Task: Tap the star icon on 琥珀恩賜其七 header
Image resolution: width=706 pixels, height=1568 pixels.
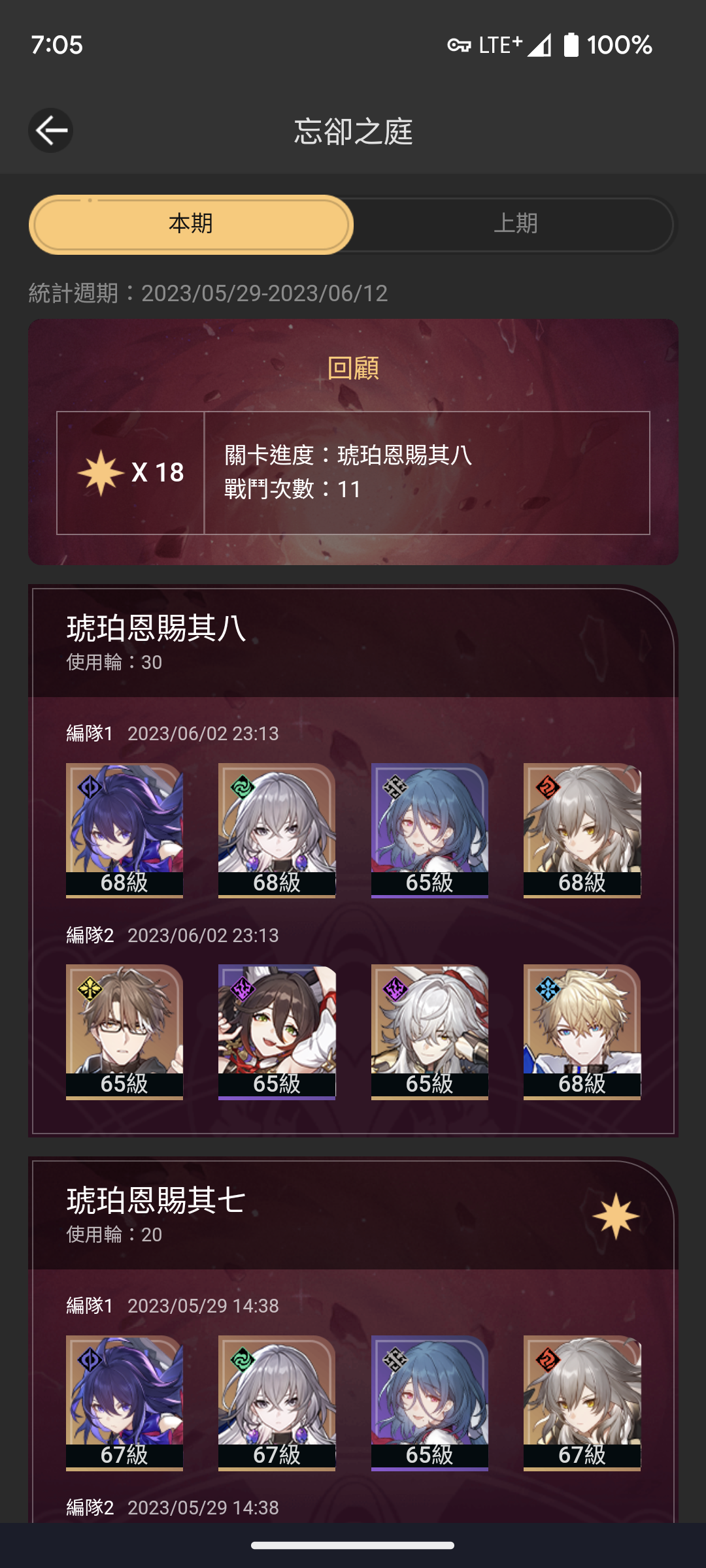Action: pos(616,1216)
